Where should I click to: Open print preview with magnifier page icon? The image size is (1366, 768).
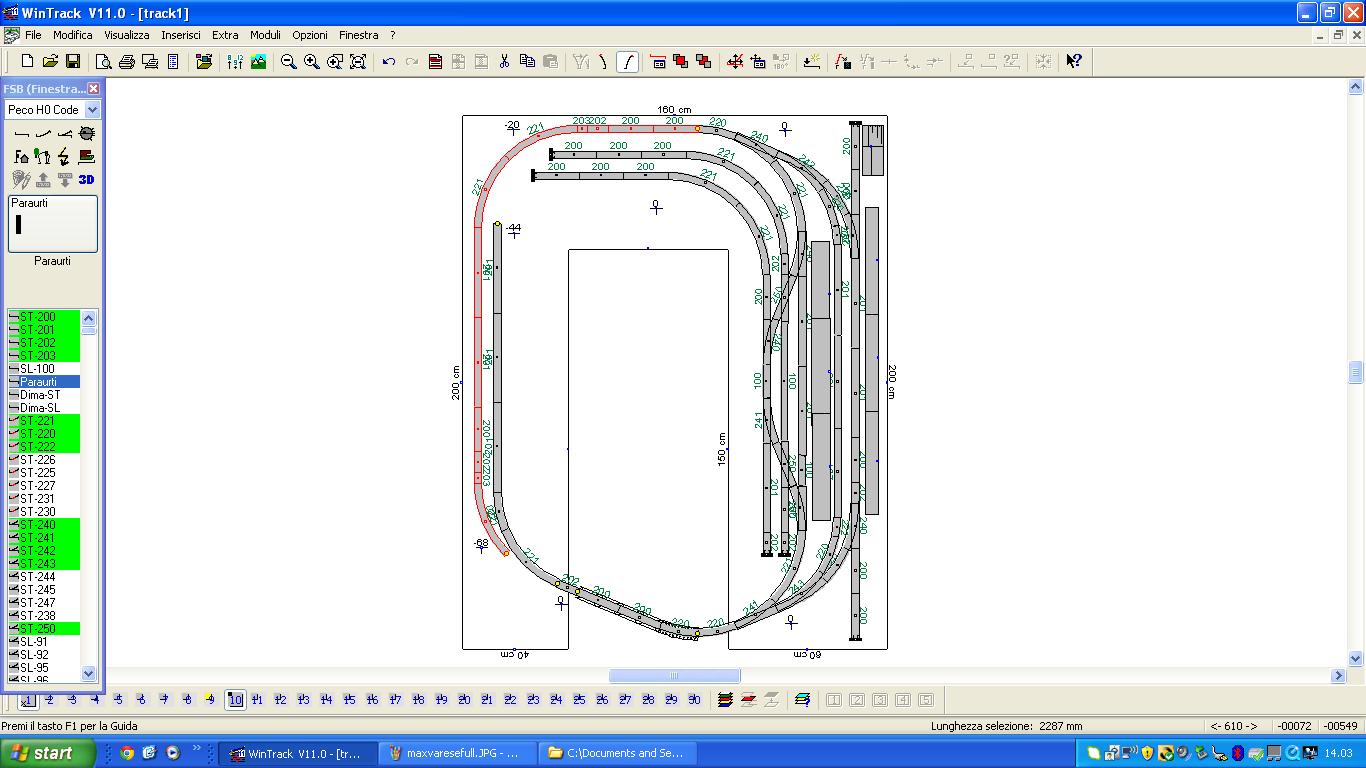(104, 62)
